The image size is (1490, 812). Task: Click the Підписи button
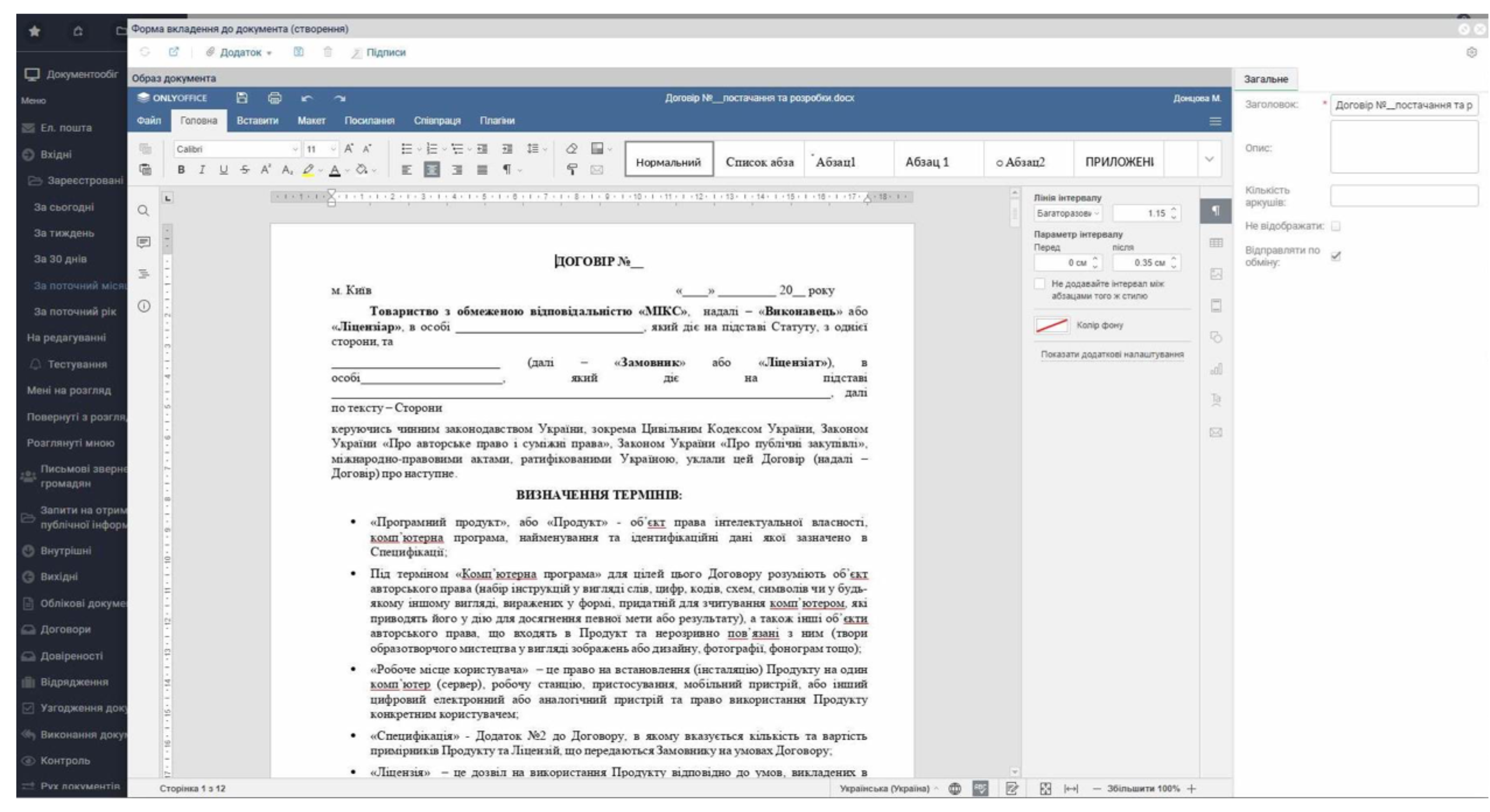[x=378, y=52]
